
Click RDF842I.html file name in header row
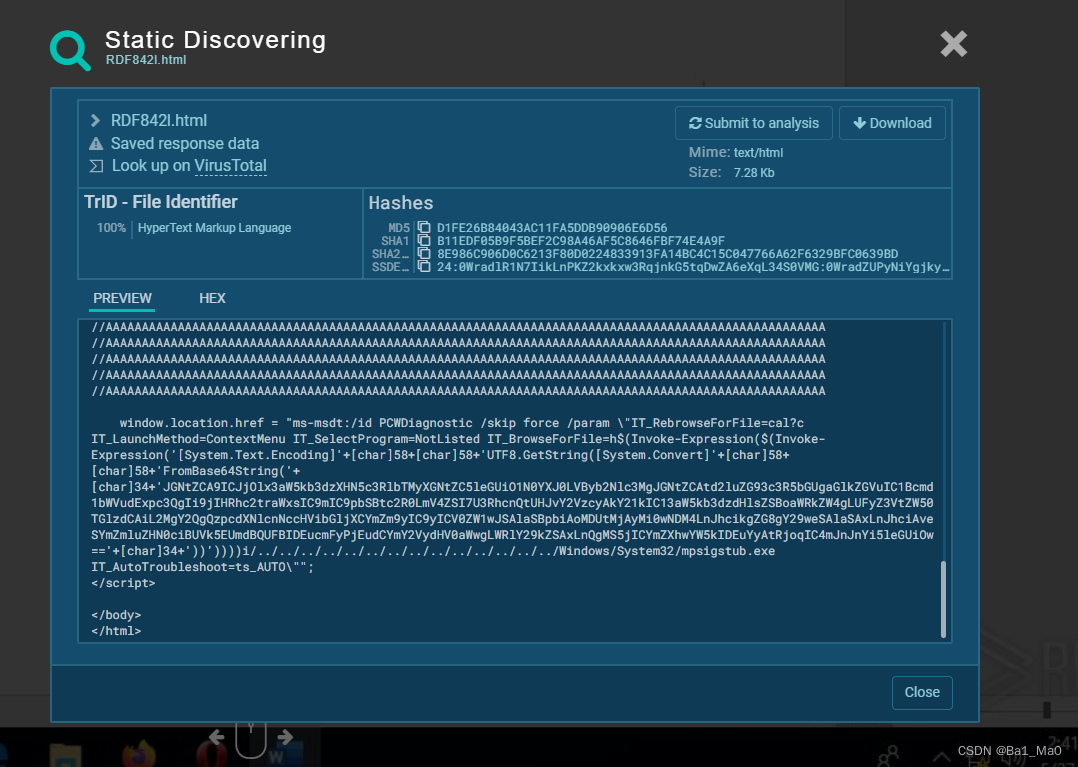pyautogui.click(x=159, y=121)
